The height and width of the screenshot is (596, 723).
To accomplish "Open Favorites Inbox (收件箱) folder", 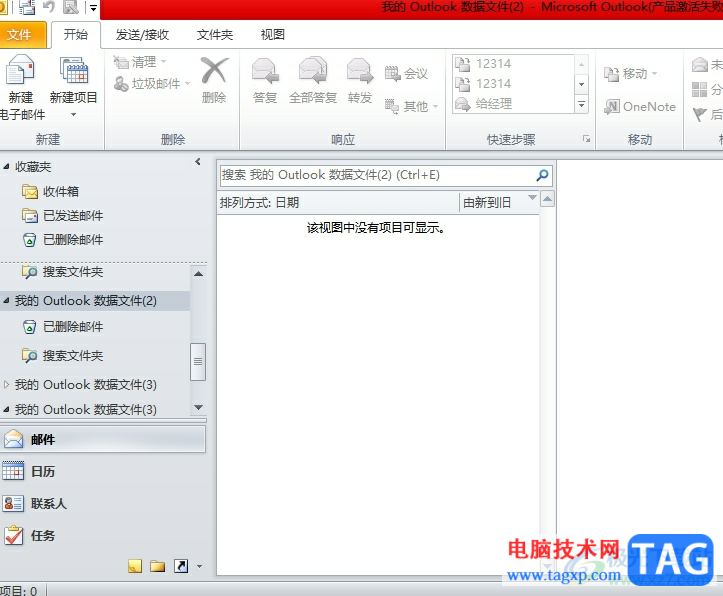I will 51,191.
